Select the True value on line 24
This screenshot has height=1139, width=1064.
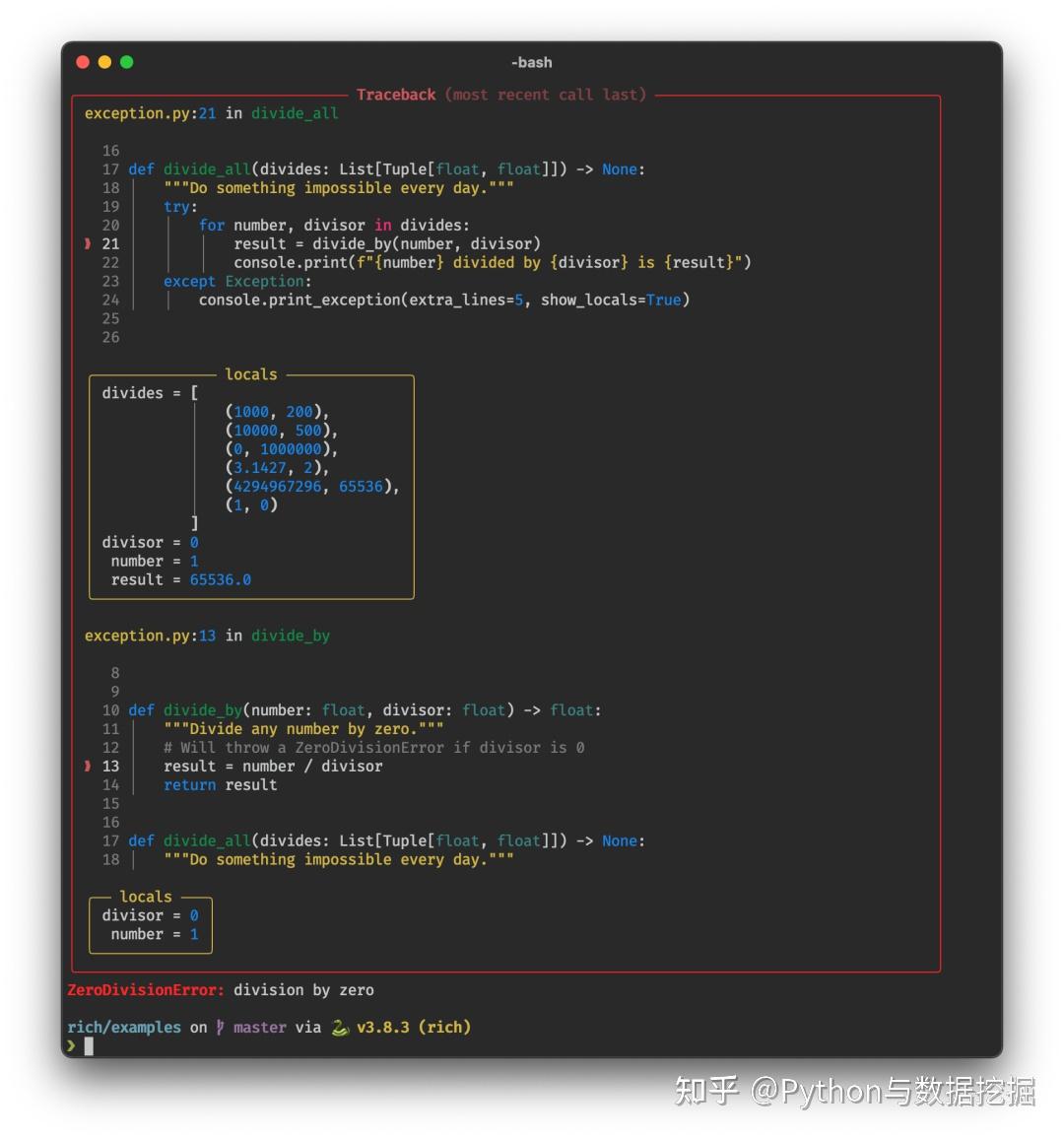(x=663, y=300)
